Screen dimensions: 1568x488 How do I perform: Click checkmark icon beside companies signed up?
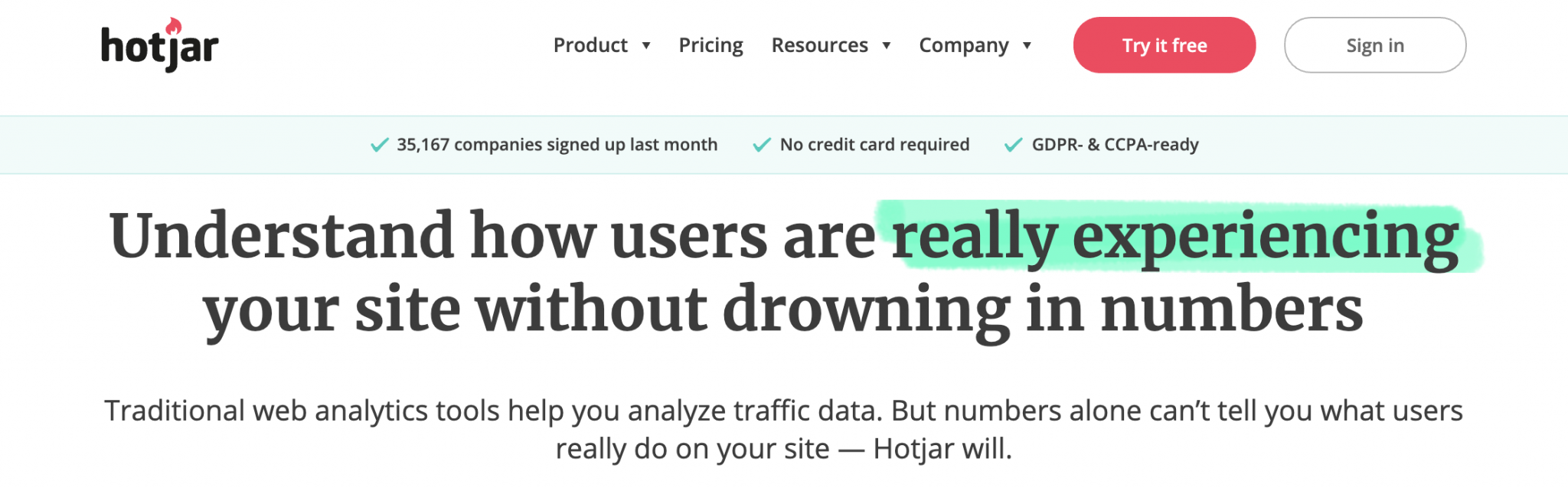(379, 145)
